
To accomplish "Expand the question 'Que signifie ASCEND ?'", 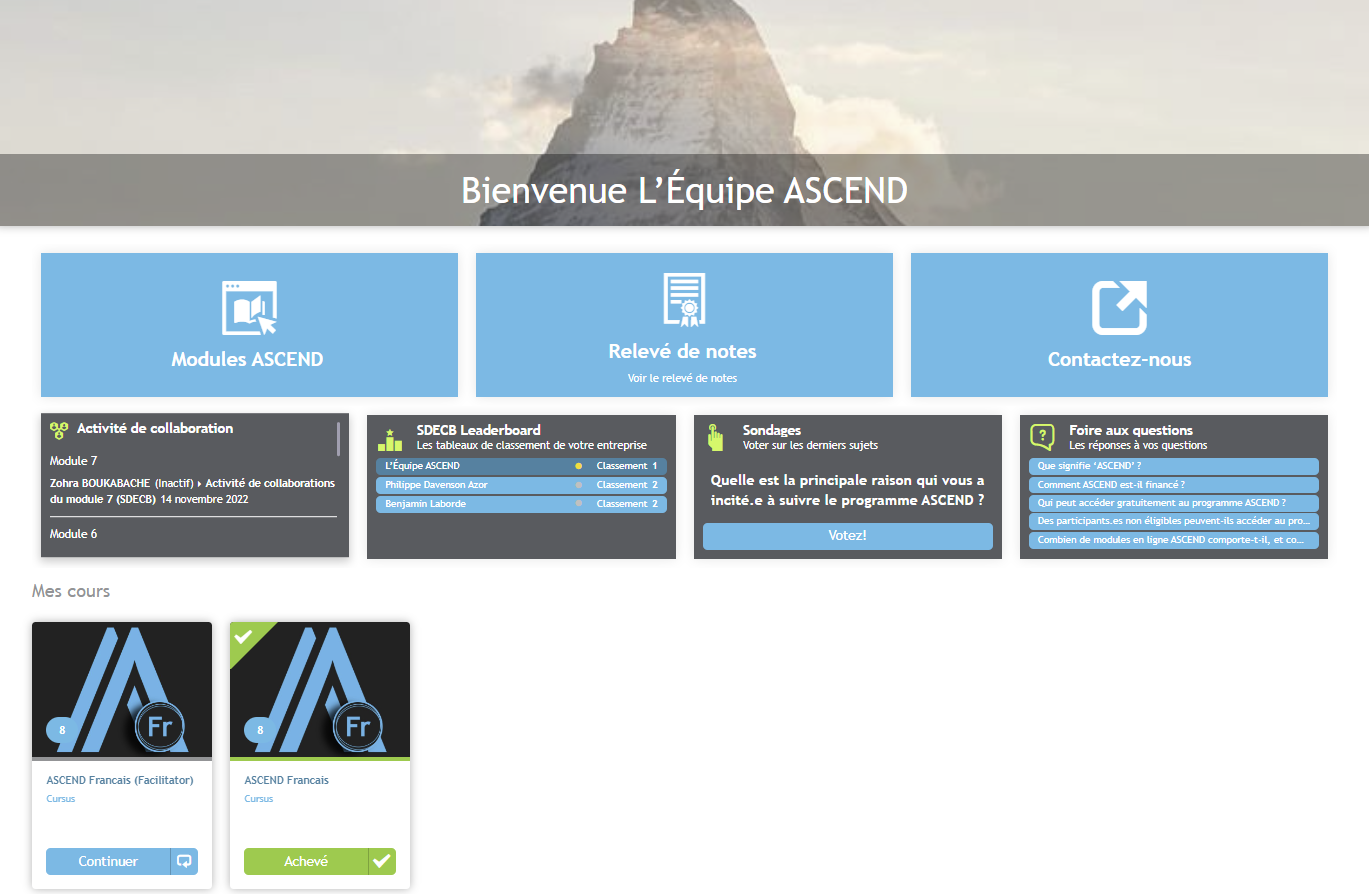I will 1173,466.
